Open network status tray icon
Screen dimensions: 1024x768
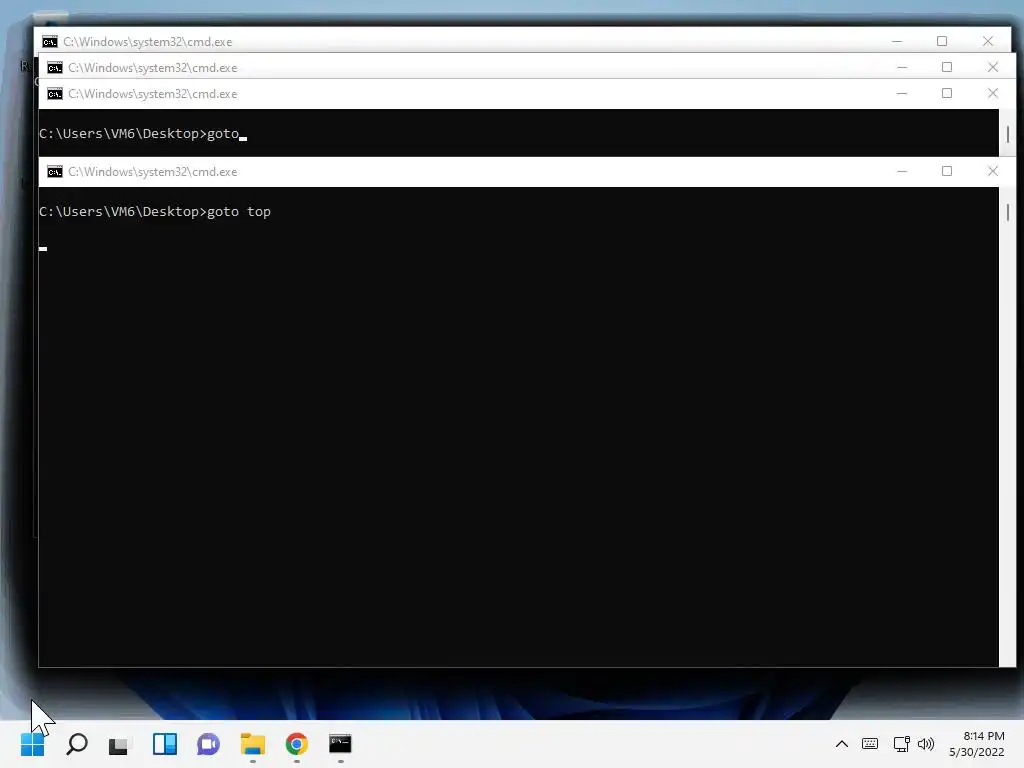click(x=902, y=744)
